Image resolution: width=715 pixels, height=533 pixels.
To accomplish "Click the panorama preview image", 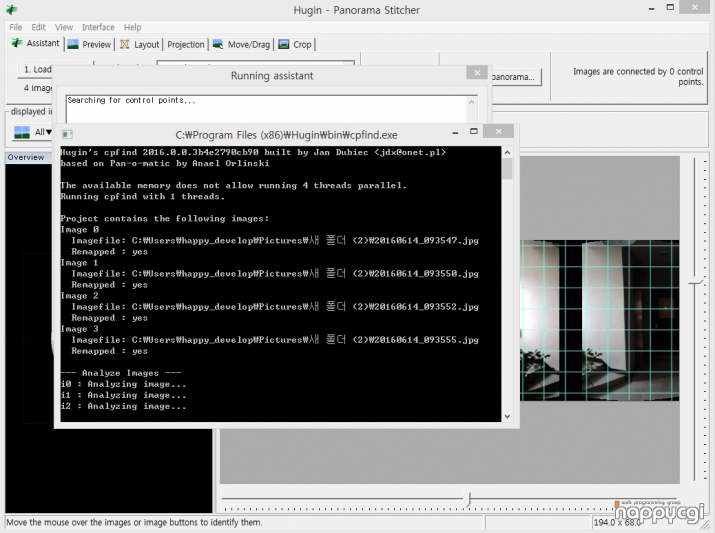I will tap(599, 321).
